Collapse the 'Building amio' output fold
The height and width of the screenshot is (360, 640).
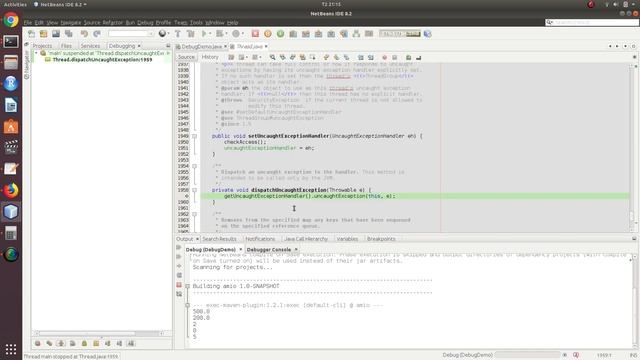pyautogui.click(x=187, y=286)
